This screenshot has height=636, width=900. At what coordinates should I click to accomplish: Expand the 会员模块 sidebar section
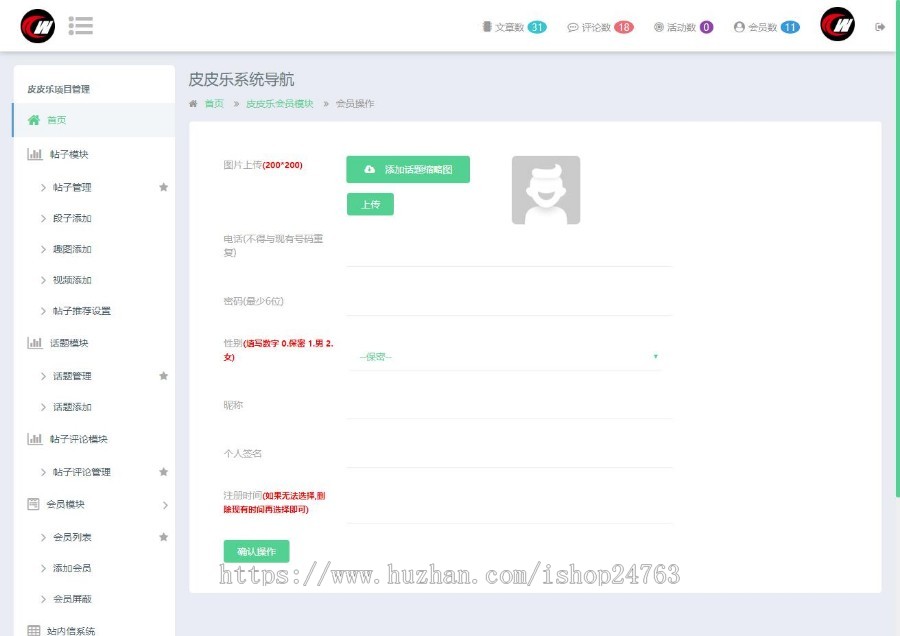95,505
